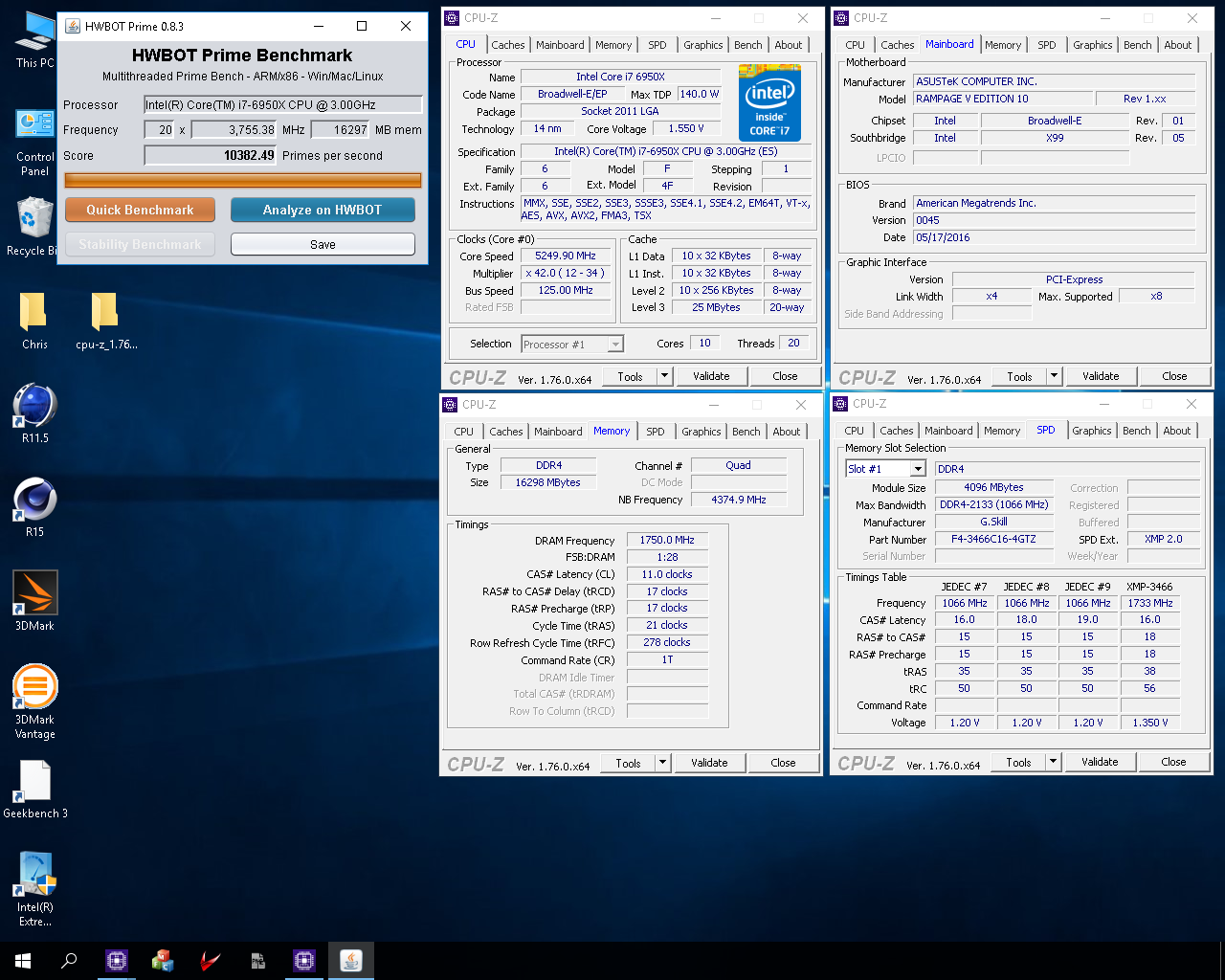Viewport: 1225px width, 980px height.
Task: Launch the 3DMark shortcut
Action: tap(34, 601)
